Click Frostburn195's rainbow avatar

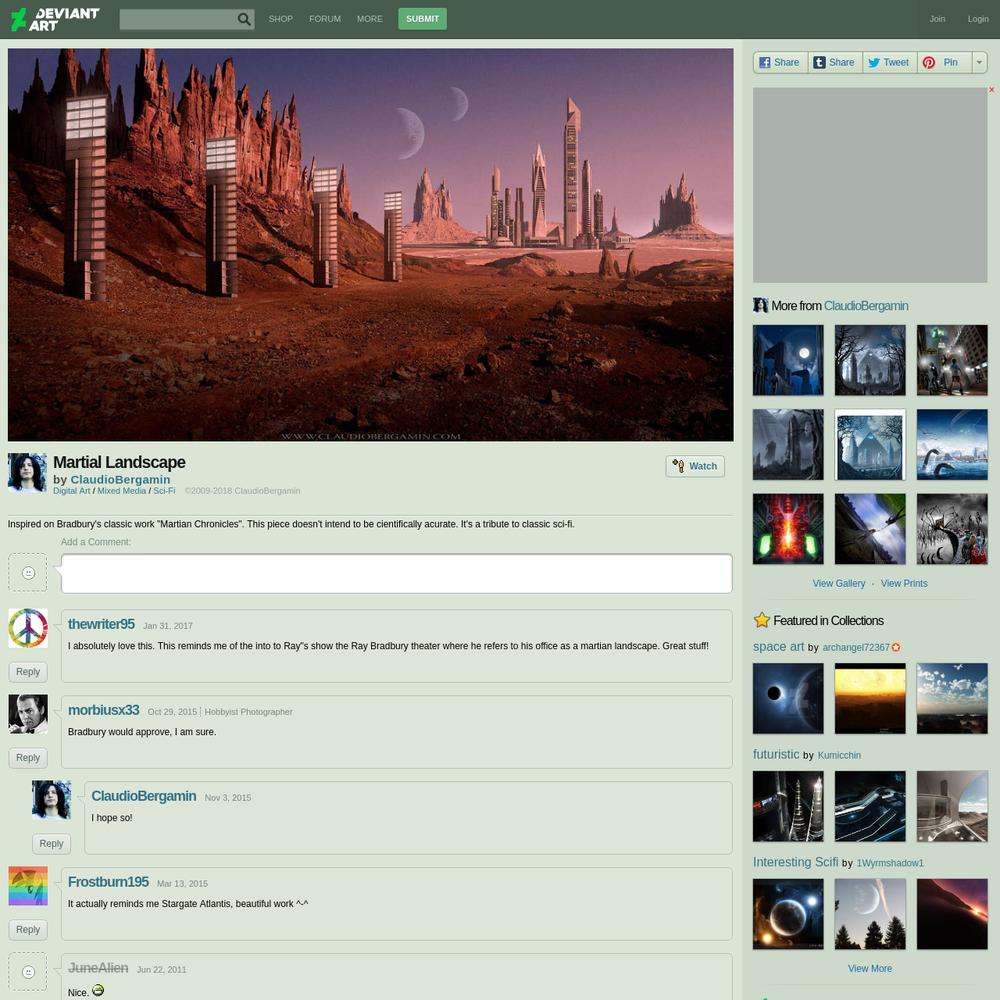pyautogui.click(x=28, y=886)
